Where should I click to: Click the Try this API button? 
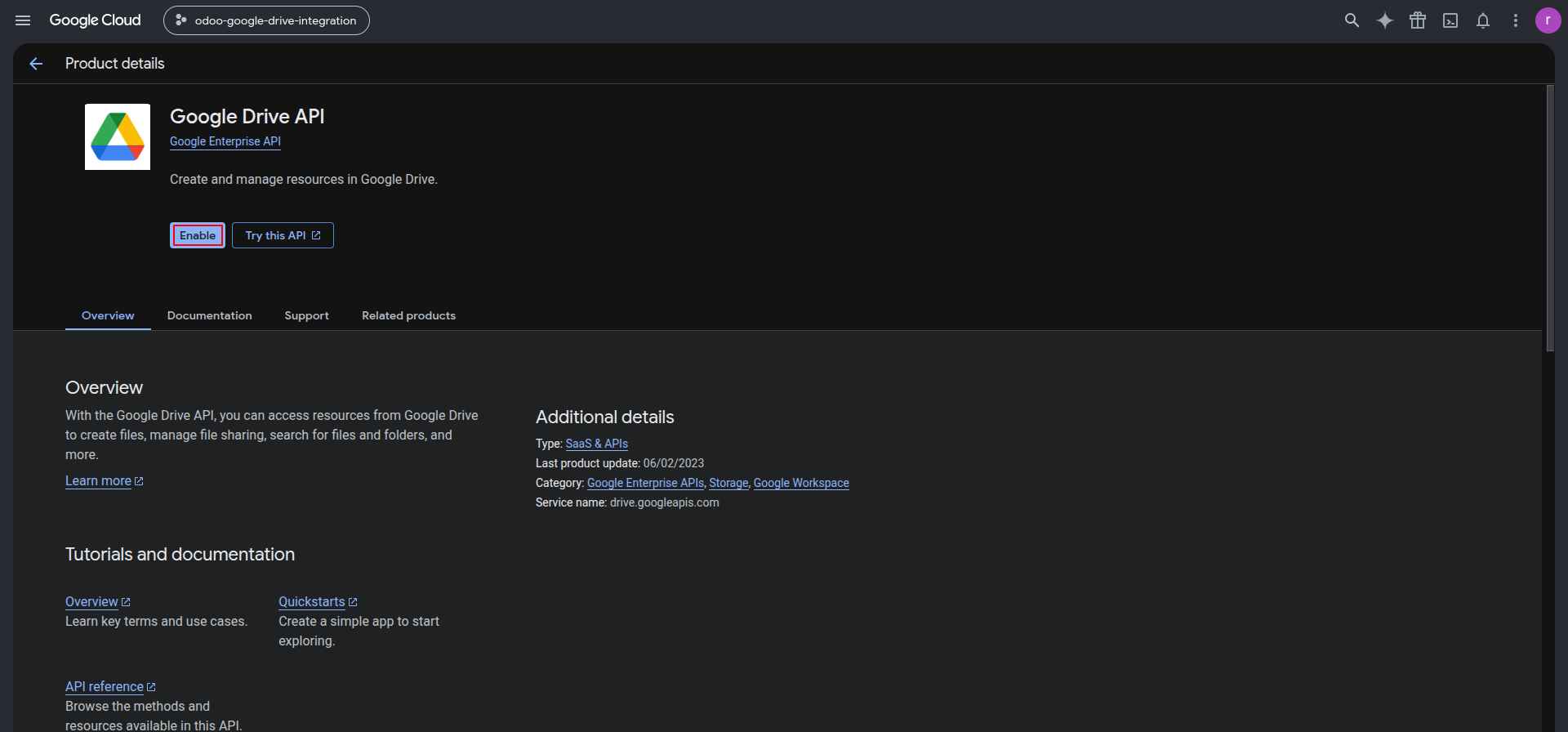pos(283,235)
